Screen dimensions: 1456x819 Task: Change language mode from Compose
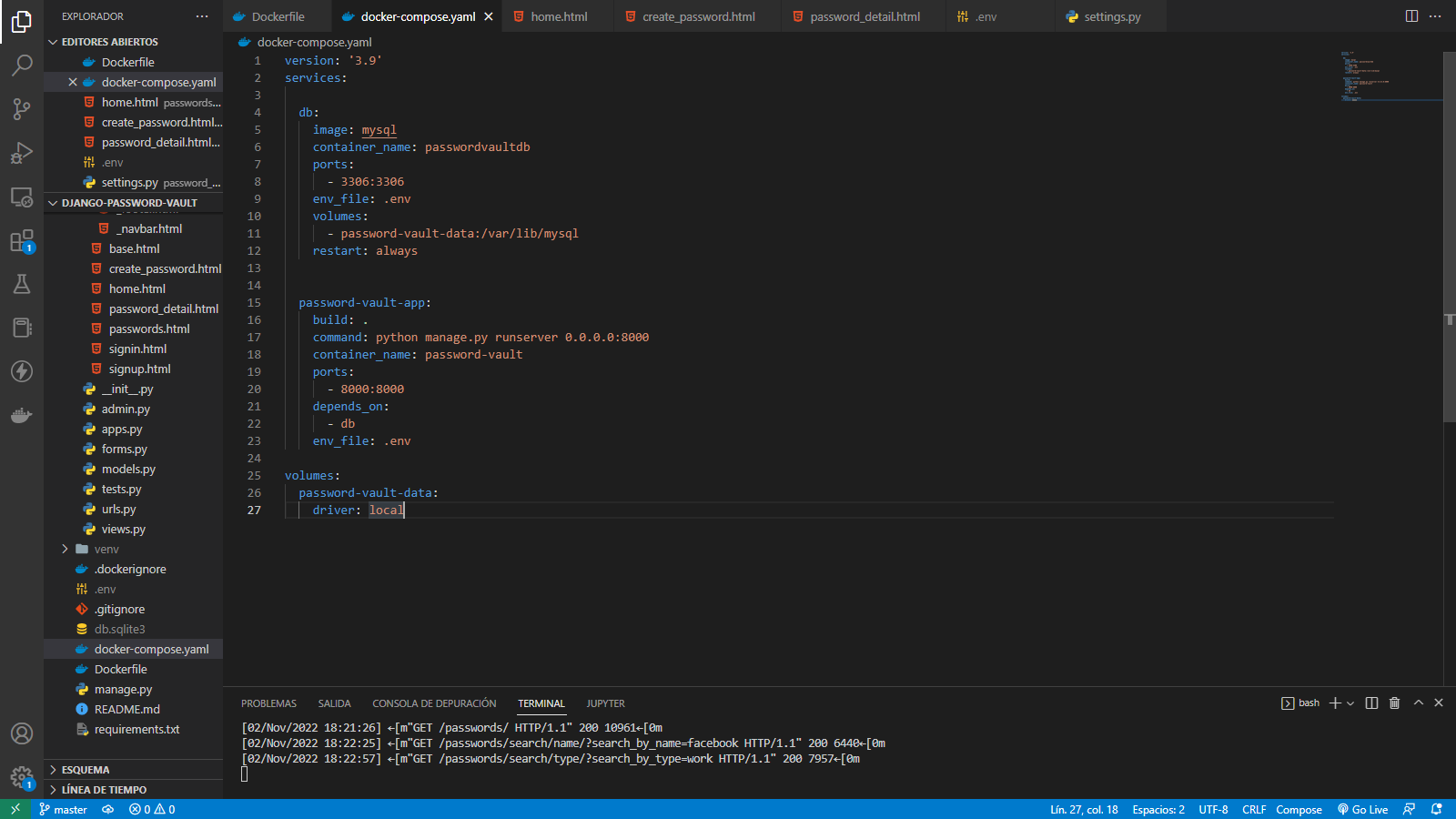pos(1299,809)
